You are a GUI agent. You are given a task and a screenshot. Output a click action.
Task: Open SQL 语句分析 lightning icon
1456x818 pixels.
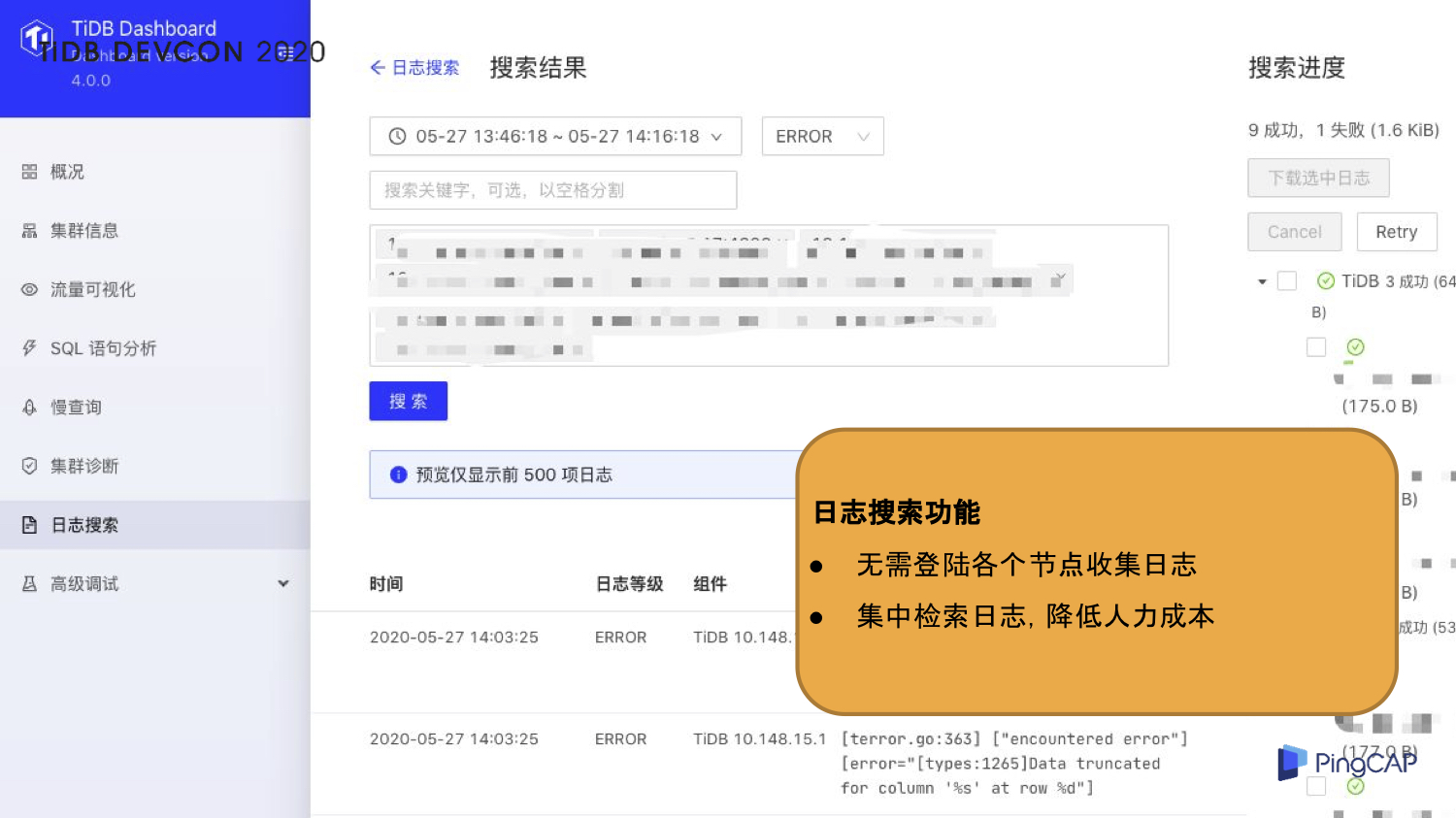(x=29, y=348)
